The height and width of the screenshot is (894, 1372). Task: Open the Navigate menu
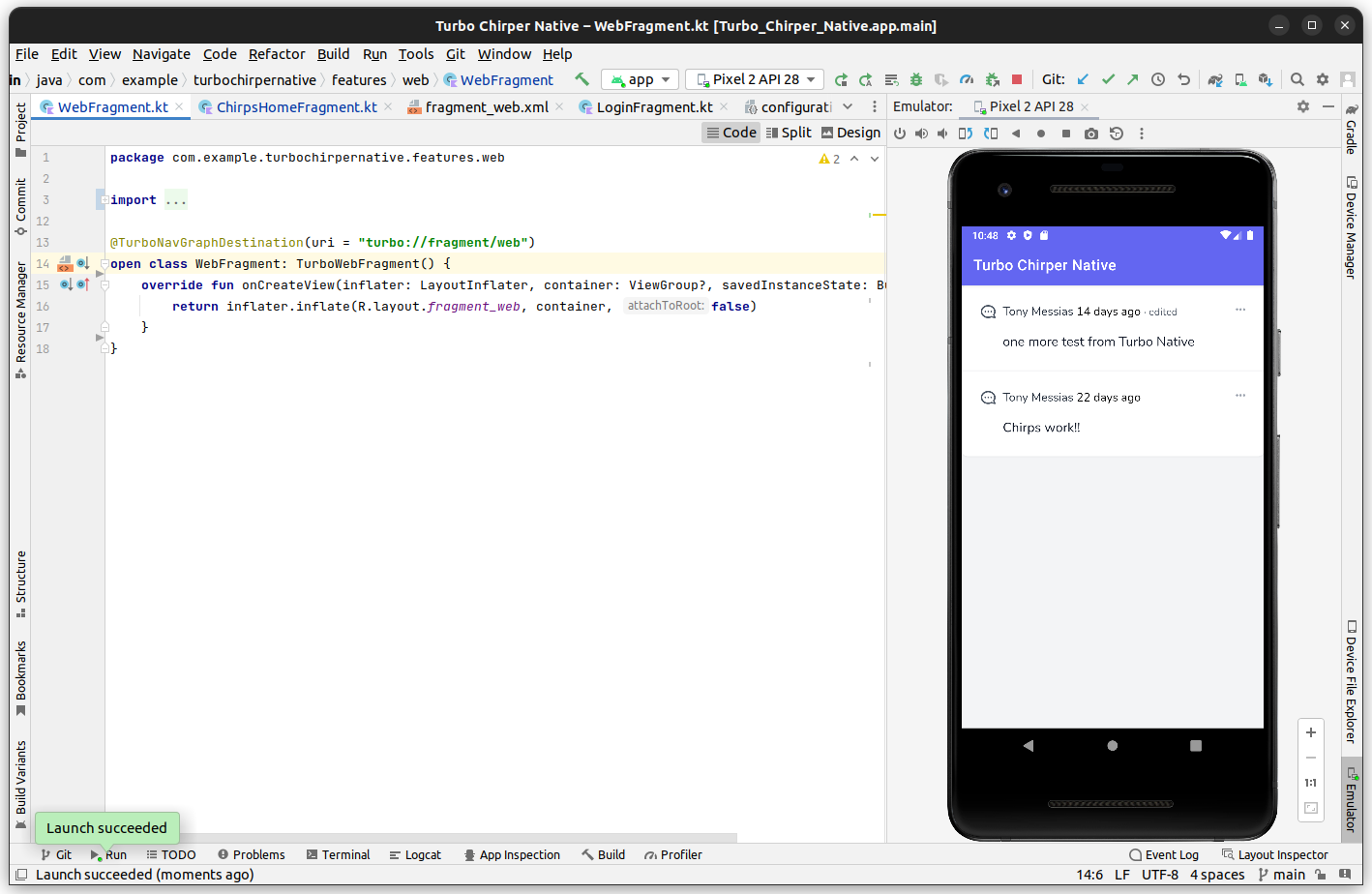point(162,54)
